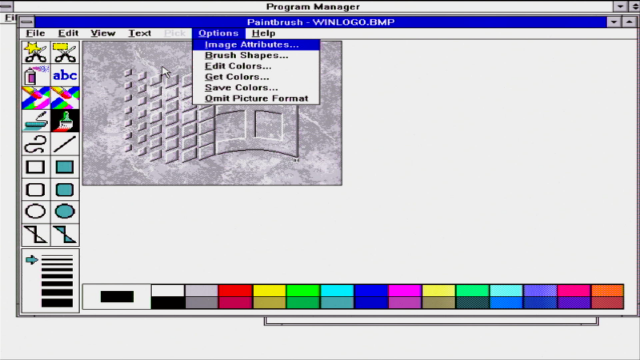640x360 pixels.
Task: Choose the Curve tool
Action: coord(36,144)
